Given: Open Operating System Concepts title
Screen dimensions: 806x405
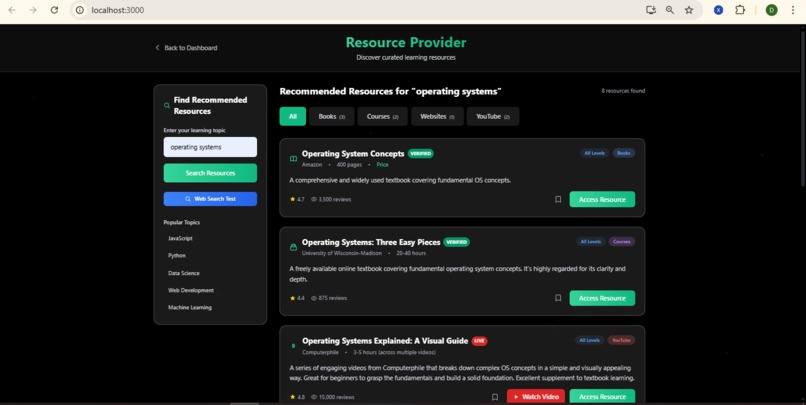Looking at the screenshot, I should pos(353,154).
